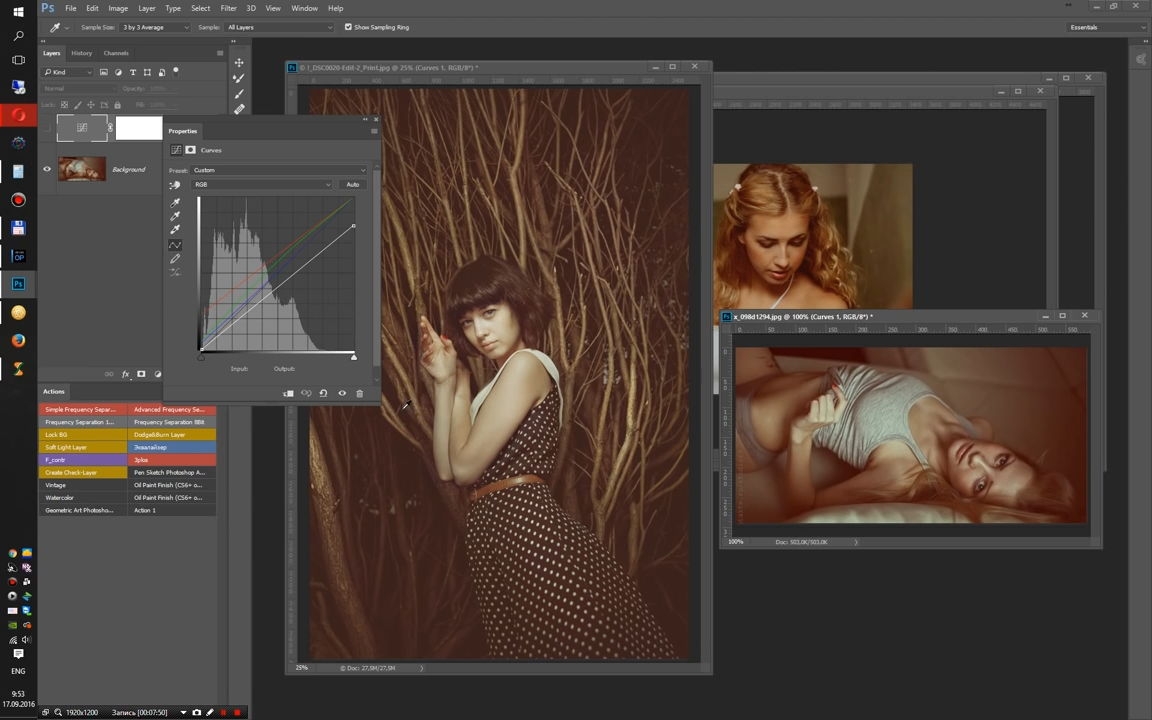The width and height of the screenshot is (1152, 720).
Task: Hide the Background layer
Action: (x=47, y=169)
